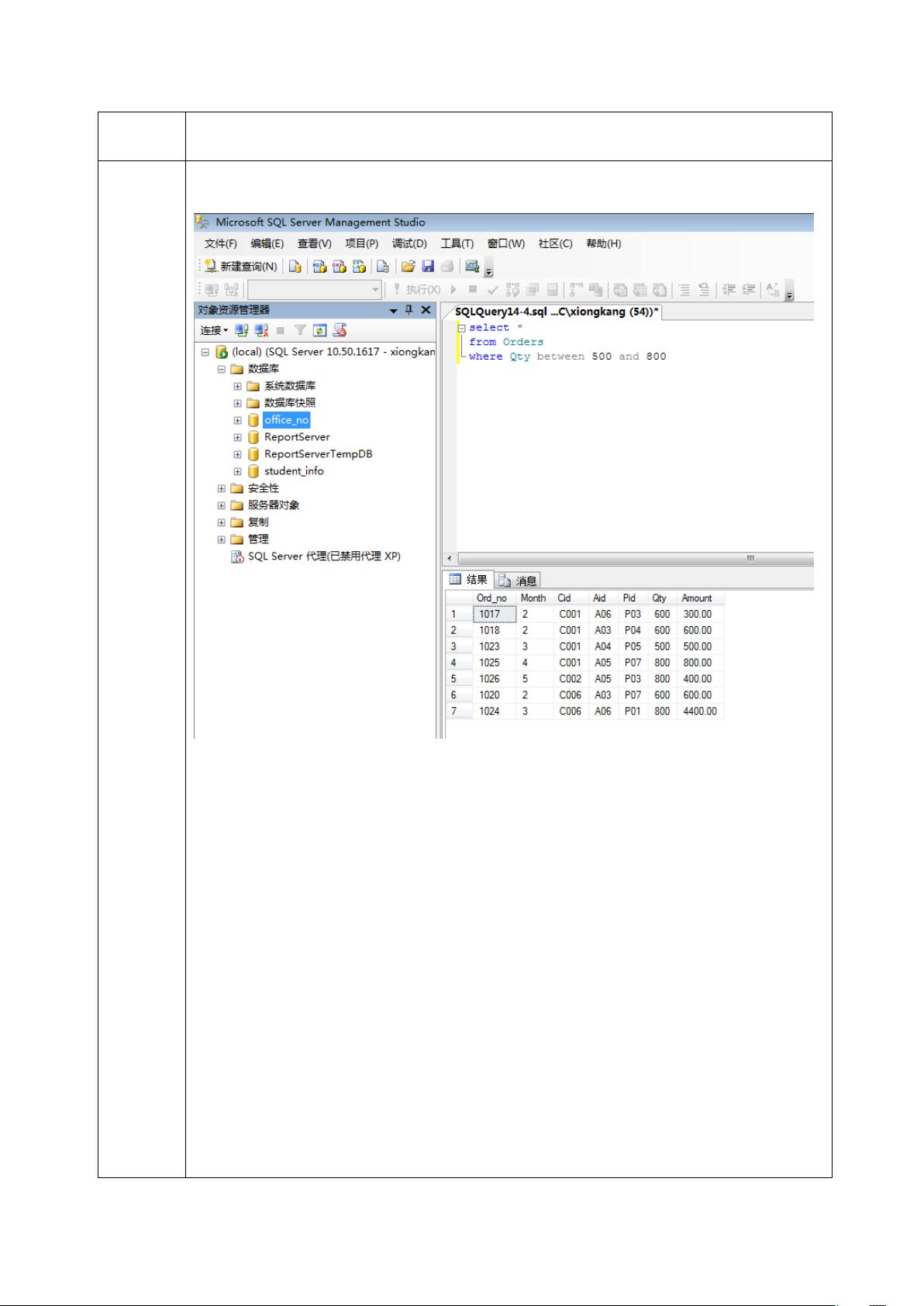The height and width of the screenshot is (1306, 924).
Task: Expand the ReportServer database
Action: 238,437
